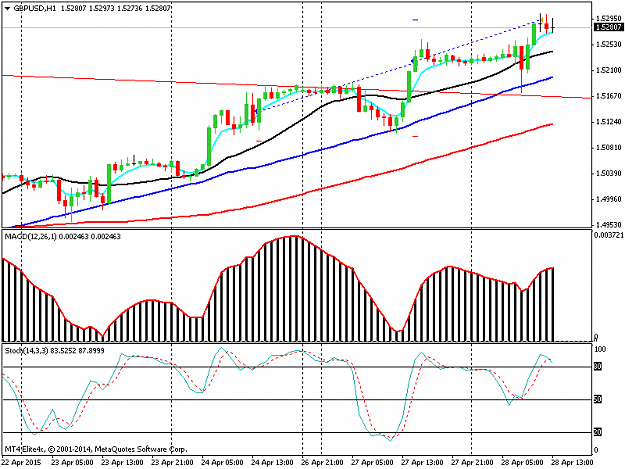Click the Stoch(14,3,3) indicator label
The height and width of the screenshot is (469, 625).
(x=26, y=351)
